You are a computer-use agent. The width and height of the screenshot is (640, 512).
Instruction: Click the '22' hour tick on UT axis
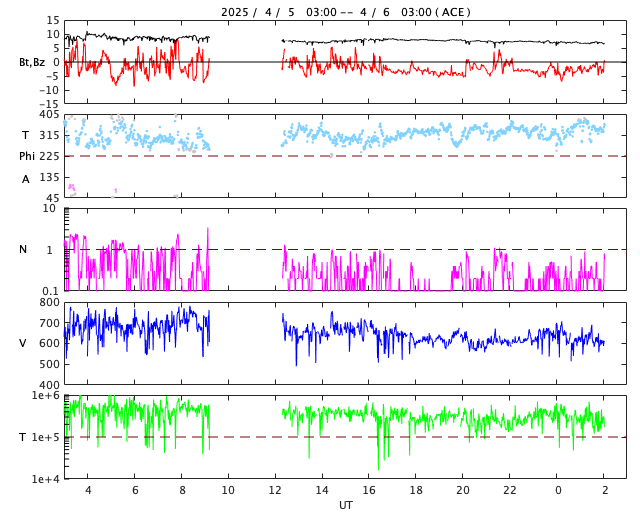click(509, 490)
